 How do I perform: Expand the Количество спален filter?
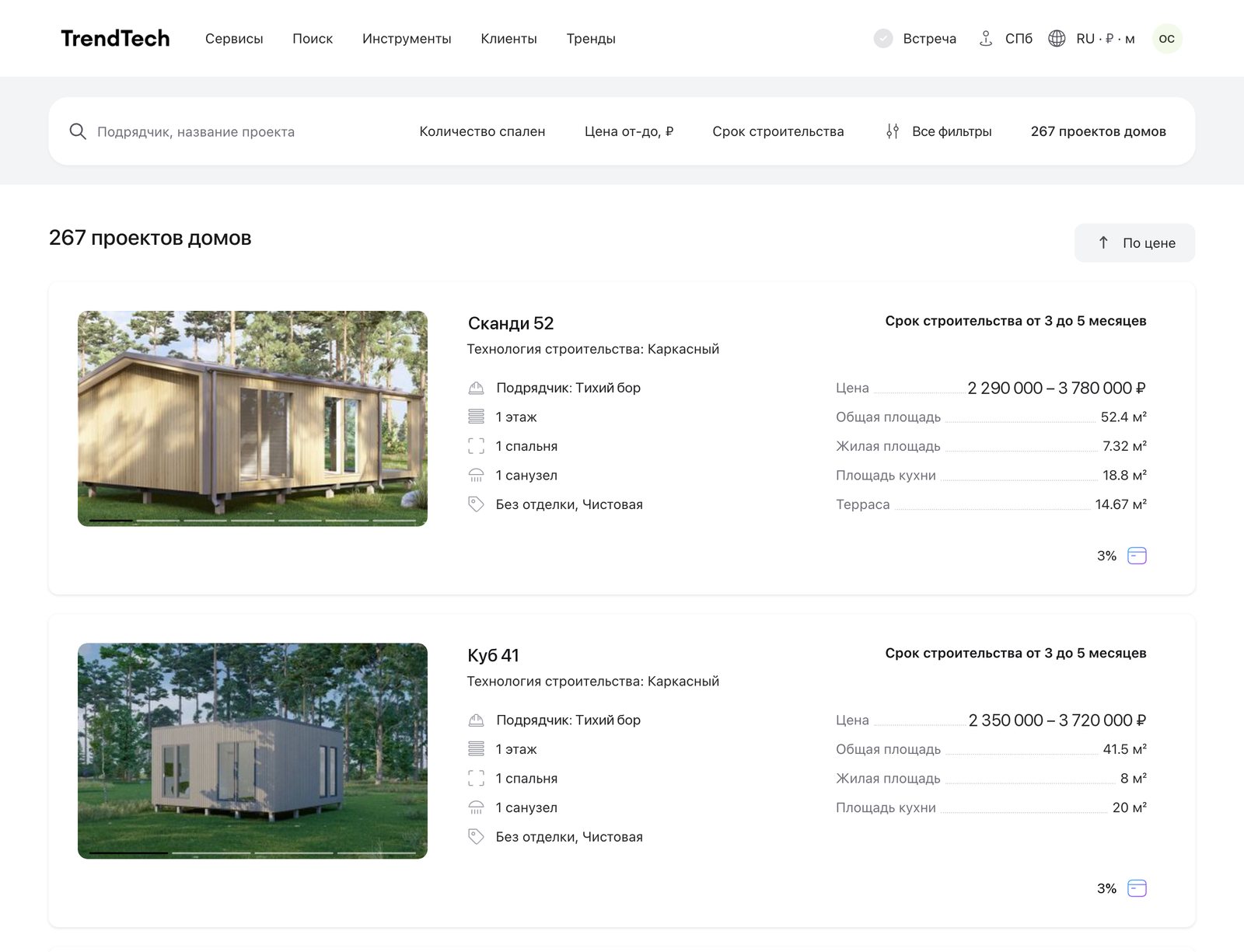pos(482,131)
